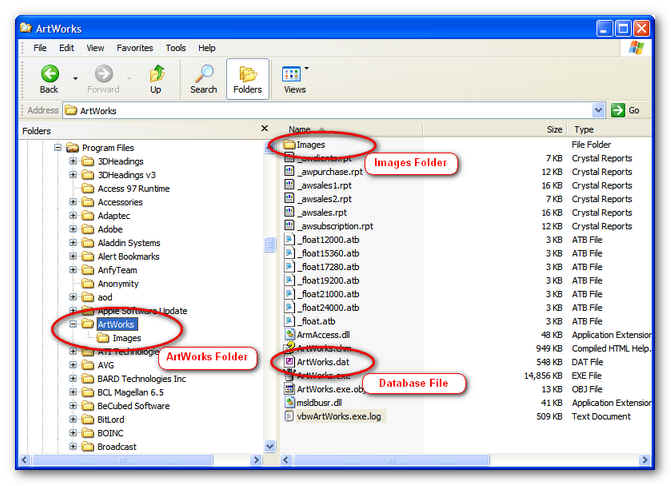Select the Access 97 Runtime folder
The image size is (671, 486).
[126, 189]
